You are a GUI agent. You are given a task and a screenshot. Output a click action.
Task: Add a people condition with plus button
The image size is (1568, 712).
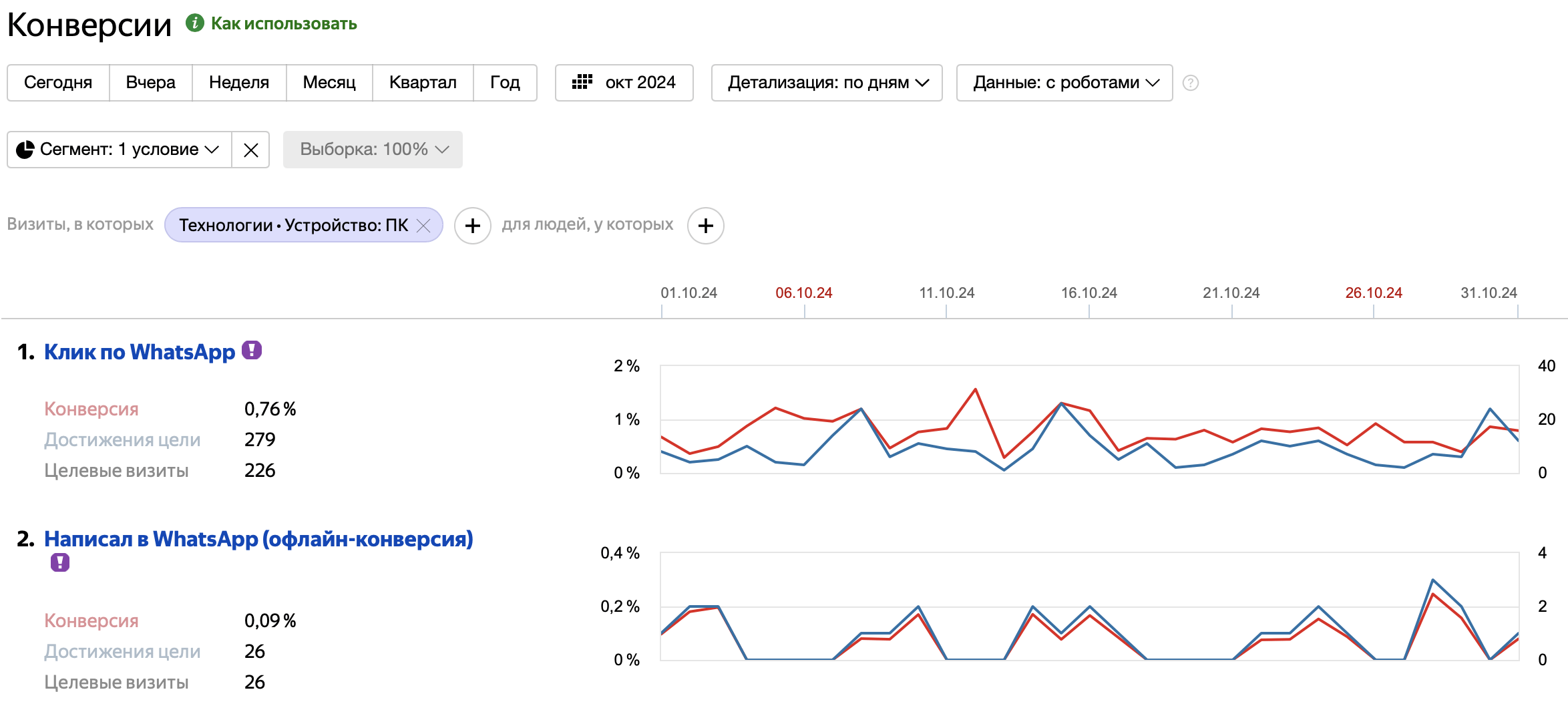click(705, 226)
